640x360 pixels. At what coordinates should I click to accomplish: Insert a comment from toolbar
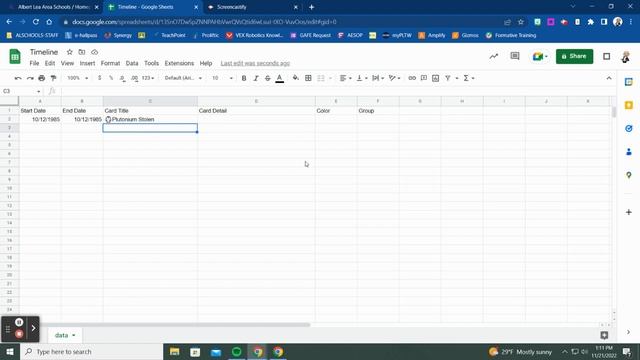click(x=424, y=78)
